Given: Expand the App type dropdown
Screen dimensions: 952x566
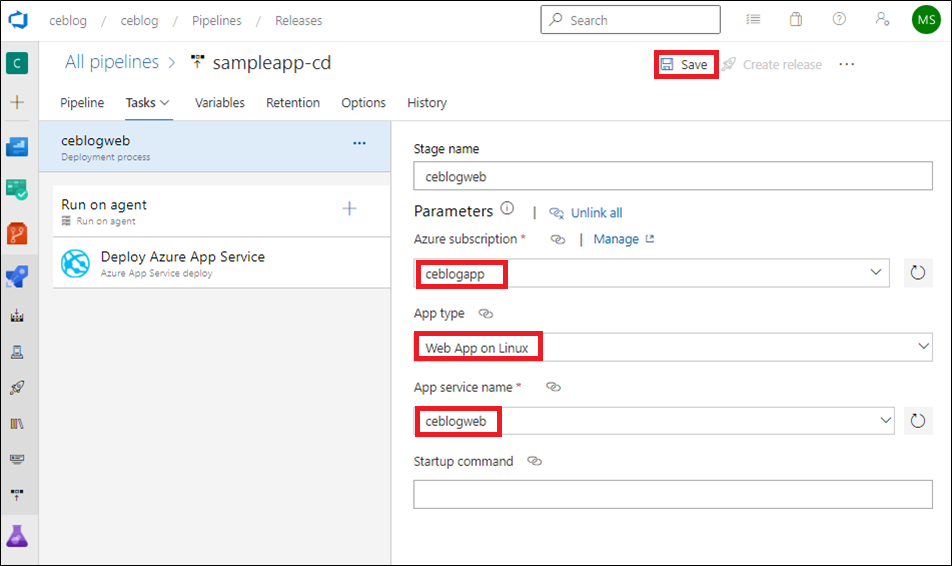Looking at the screenshot, I should [x=923, y=346].
